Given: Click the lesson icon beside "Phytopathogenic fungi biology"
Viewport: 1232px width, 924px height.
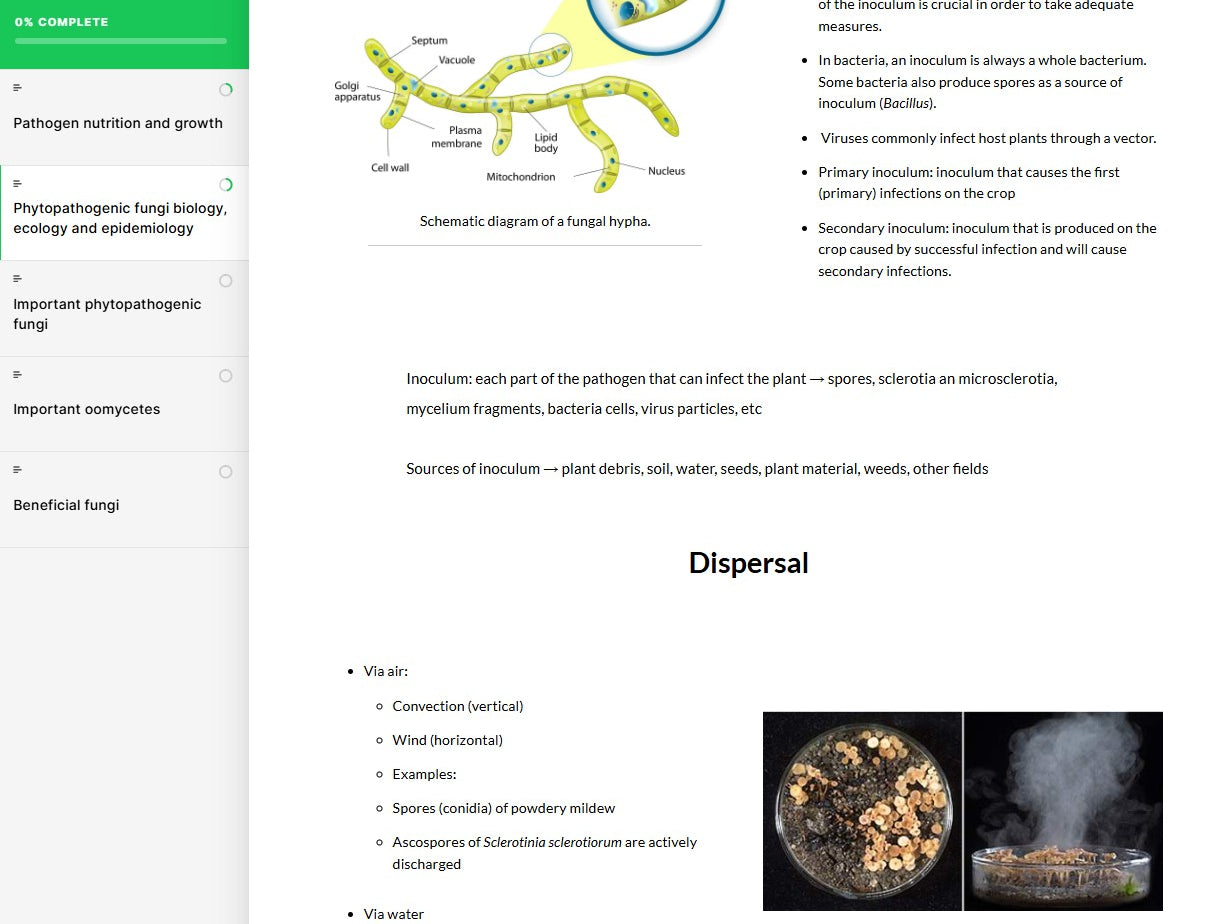Looking at the screenshot, I should click(x=17, y=183).
